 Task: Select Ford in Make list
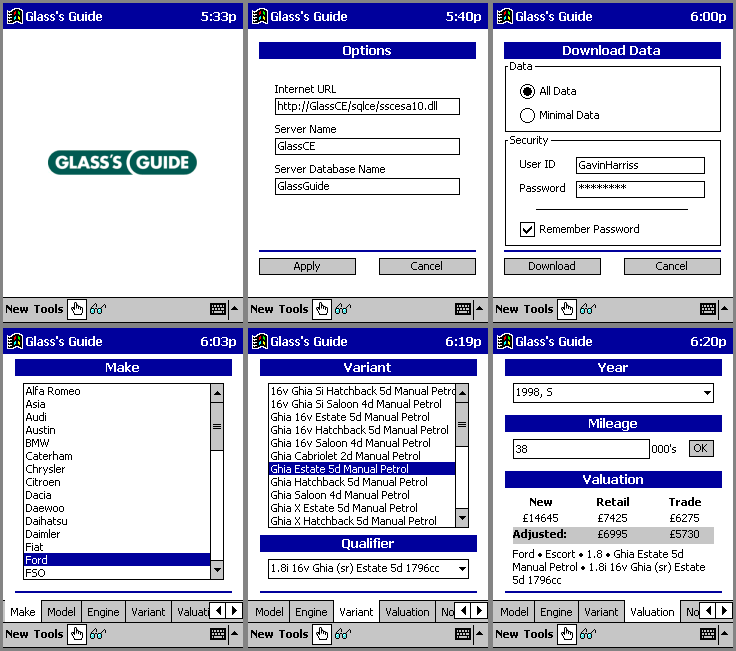click(x=117, y=559)
